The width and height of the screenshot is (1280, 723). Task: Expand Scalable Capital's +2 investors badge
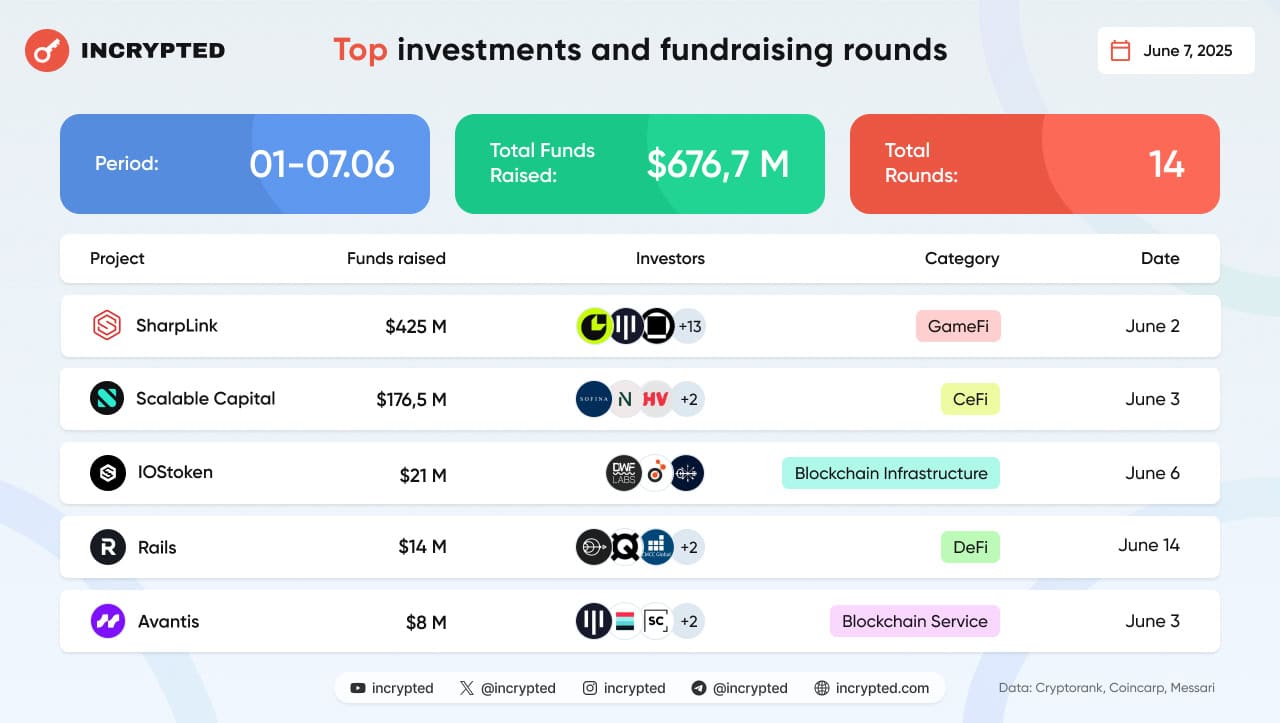point(688,399)
